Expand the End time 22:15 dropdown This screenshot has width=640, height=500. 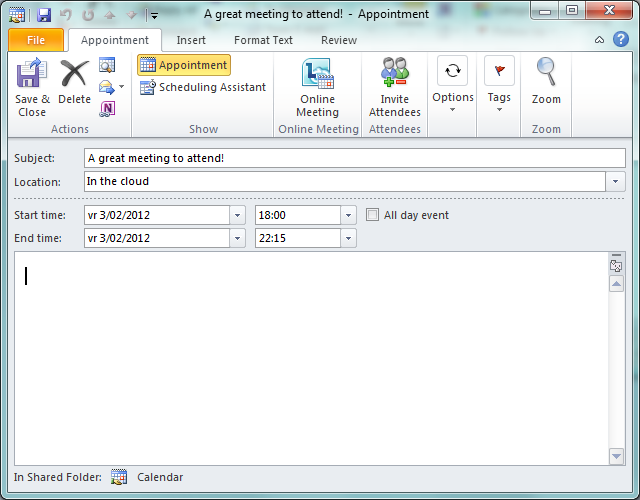pos(348,238)
